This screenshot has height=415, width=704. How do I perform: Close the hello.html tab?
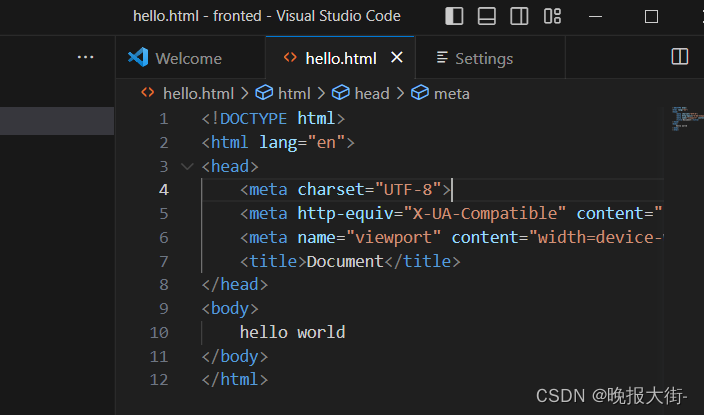pyautogui.click(x=396, y=58)
